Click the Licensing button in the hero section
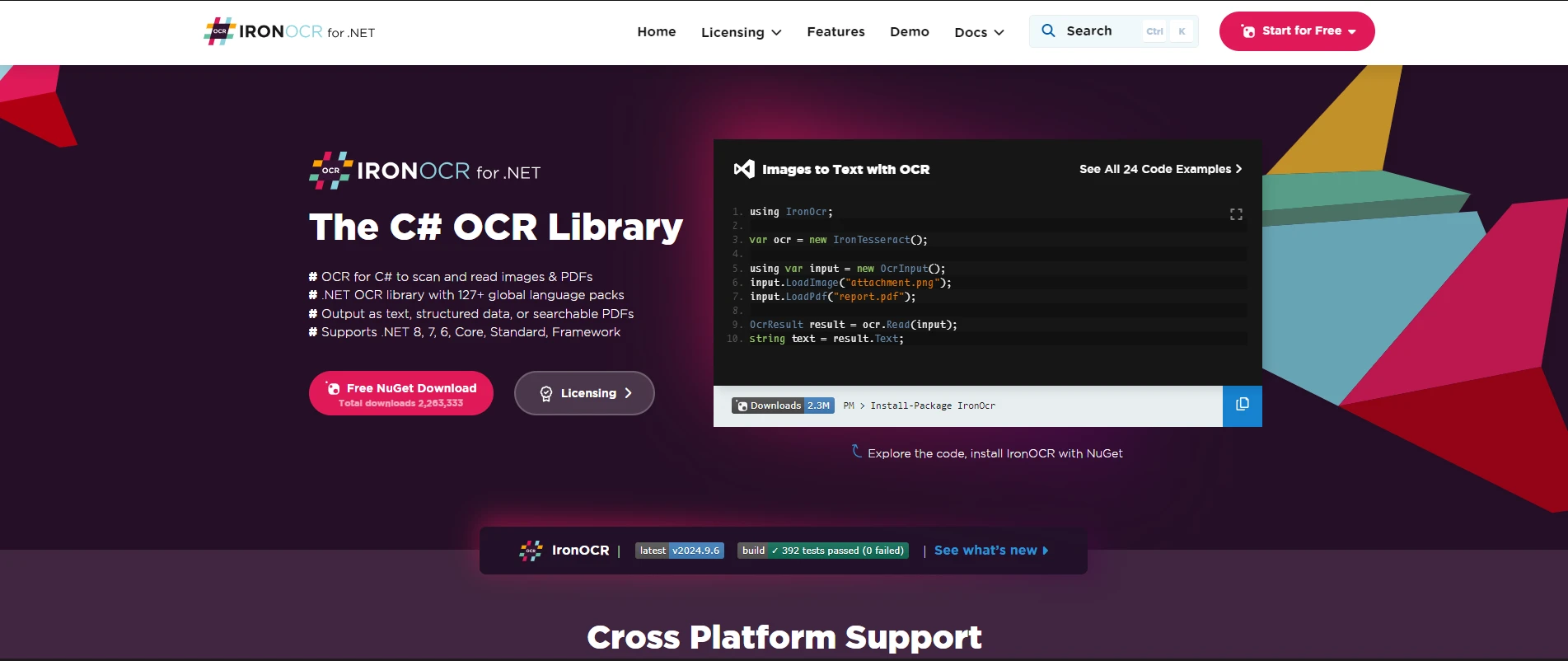 point(584,393)
